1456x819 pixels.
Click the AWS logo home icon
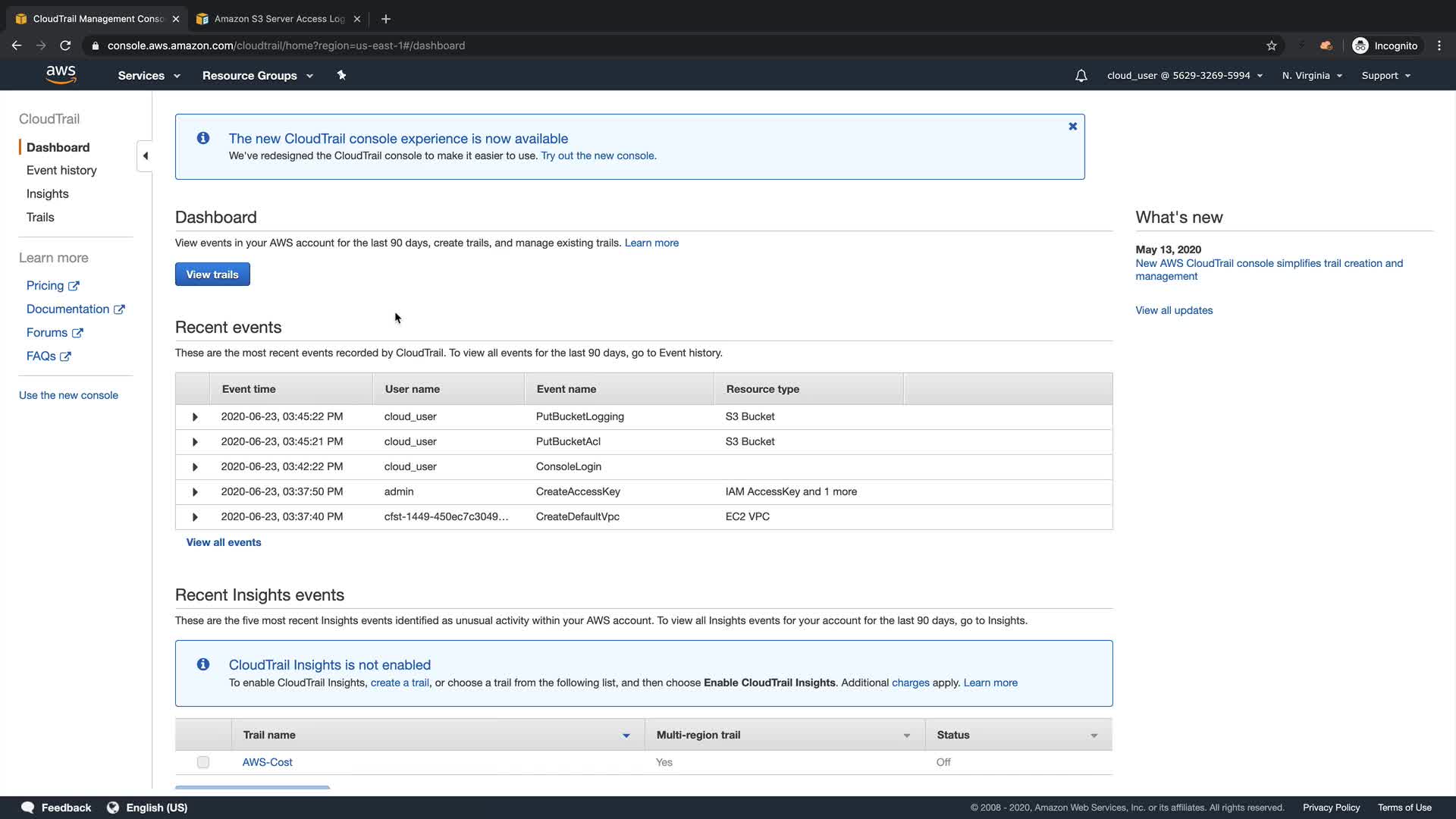click(61, 74)
